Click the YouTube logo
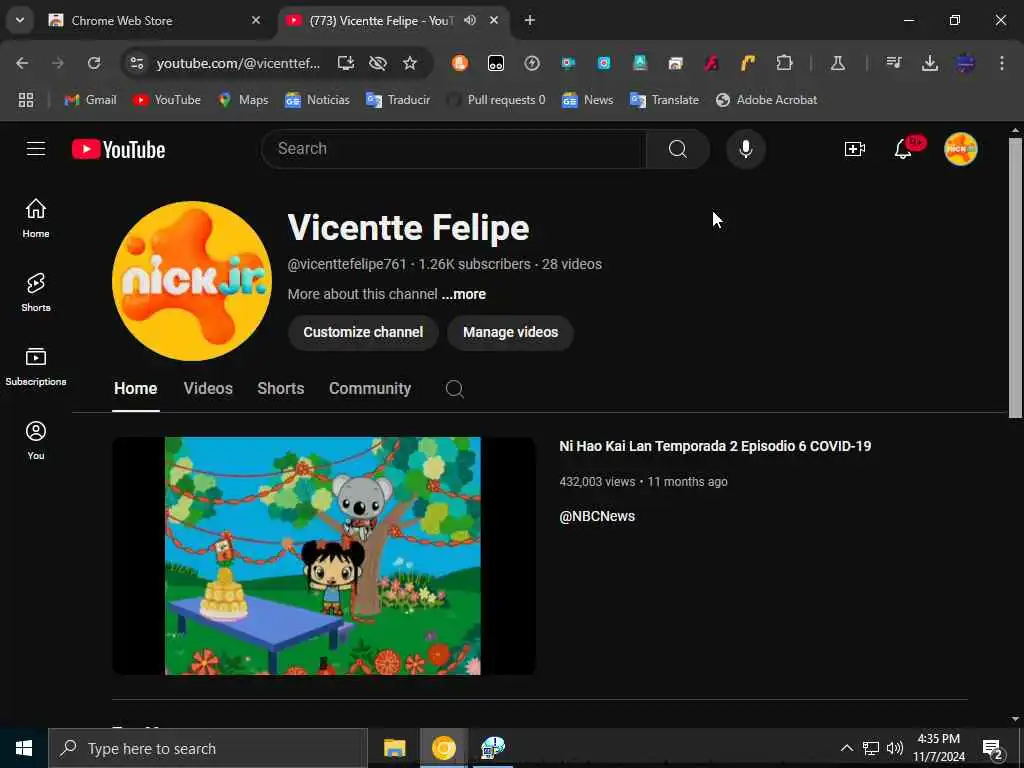The width and height of the screenshot is (1024, 768). point(118,149)
